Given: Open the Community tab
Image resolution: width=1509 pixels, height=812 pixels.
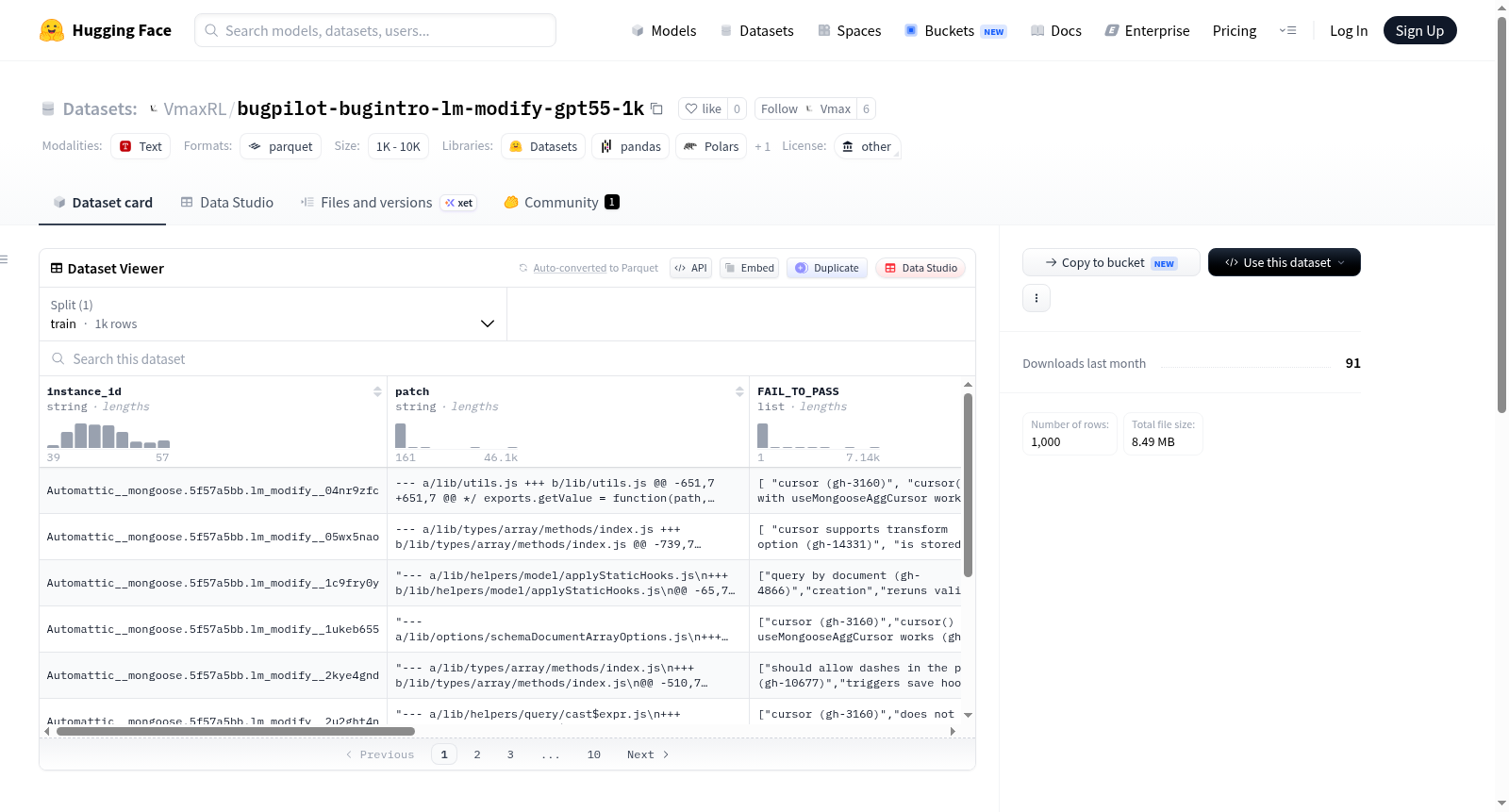Looking at the screenshot, I should pos(561,202).
